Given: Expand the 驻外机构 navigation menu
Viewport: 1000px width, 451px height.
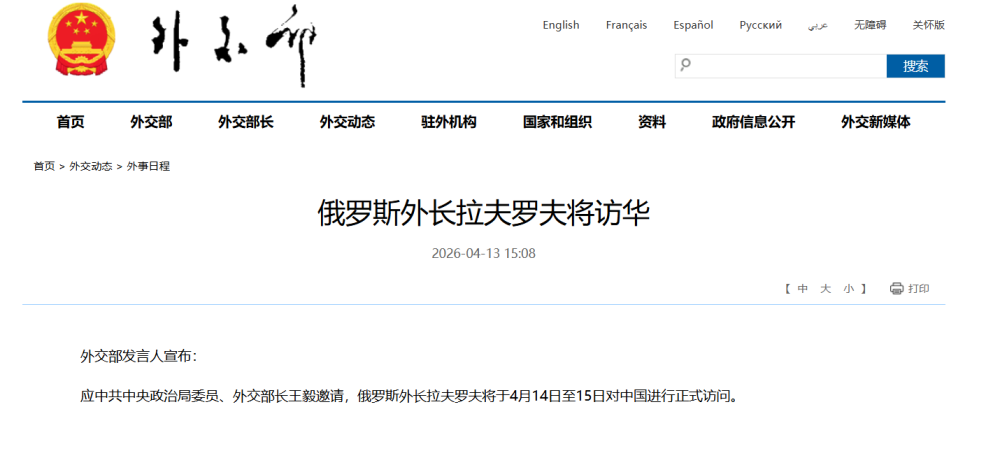Looking at the screenshot, I should [449, 122].
